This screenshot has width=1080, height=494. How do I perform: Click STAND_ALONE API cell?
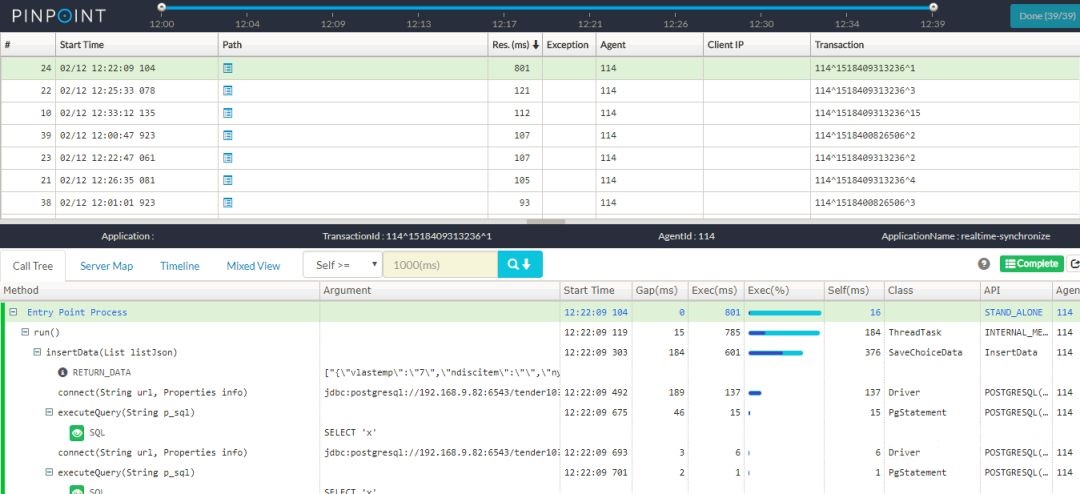pyautogui.click(x=1013, y=312)
